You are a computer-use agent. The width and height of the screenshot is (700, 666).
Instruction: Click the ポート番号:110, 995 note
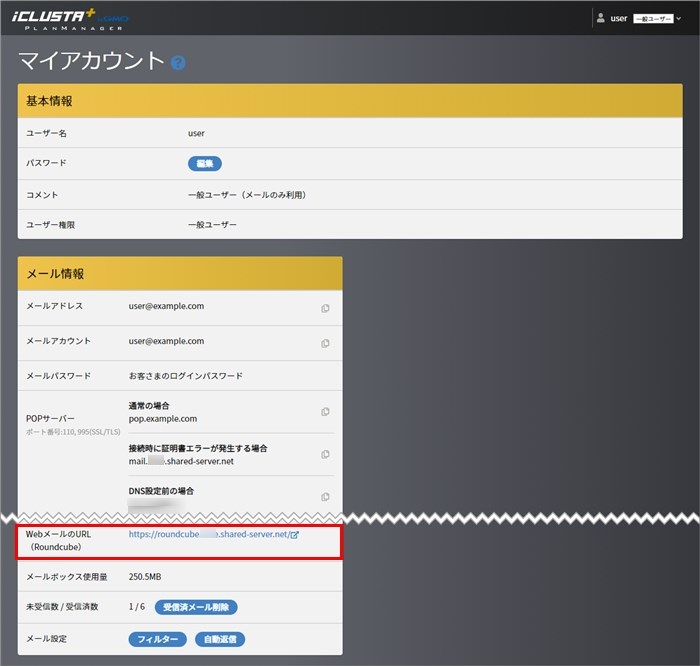[73, 432]
